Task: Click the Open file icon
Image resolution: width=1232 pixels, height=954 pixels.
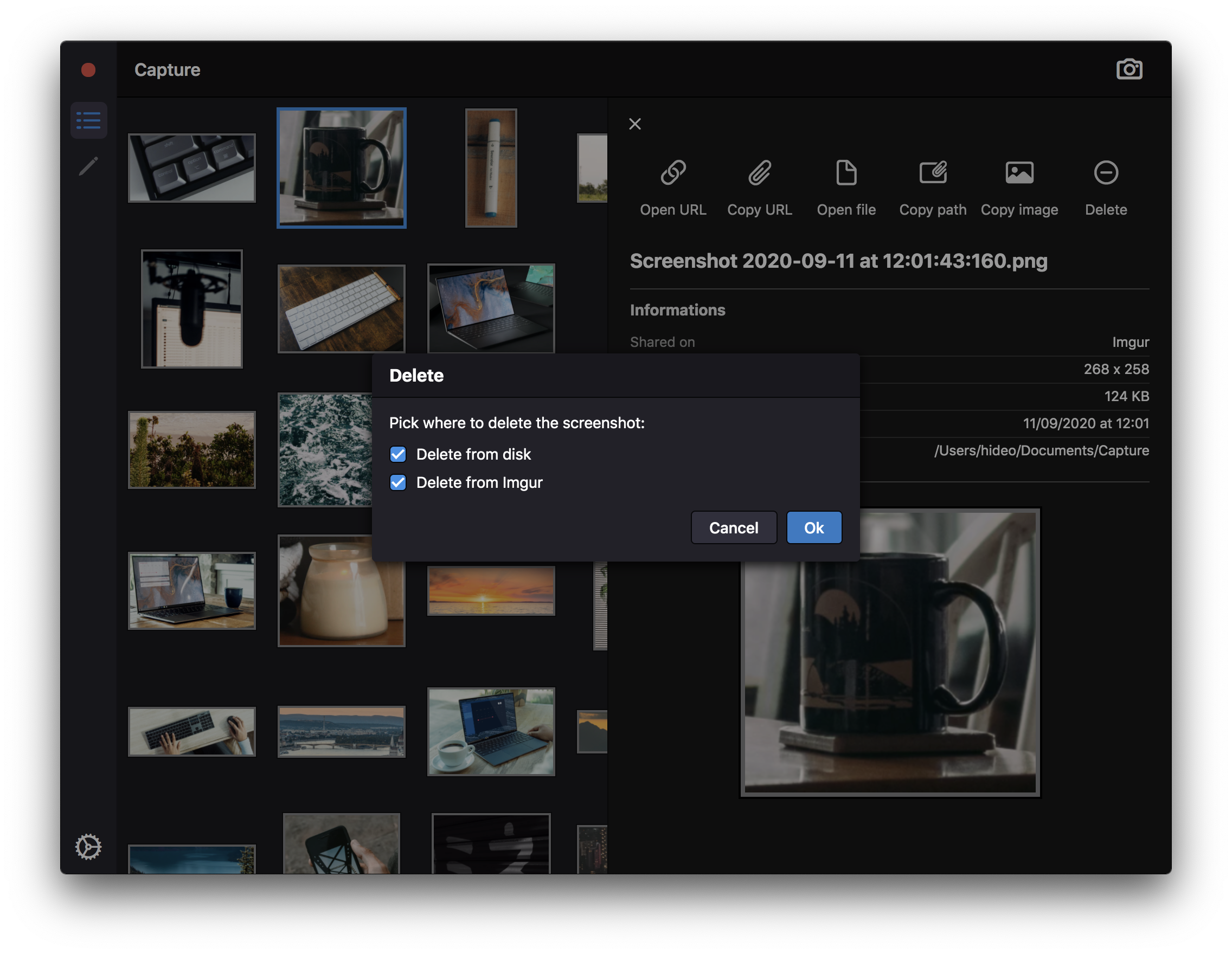Action: pos(846,173)
